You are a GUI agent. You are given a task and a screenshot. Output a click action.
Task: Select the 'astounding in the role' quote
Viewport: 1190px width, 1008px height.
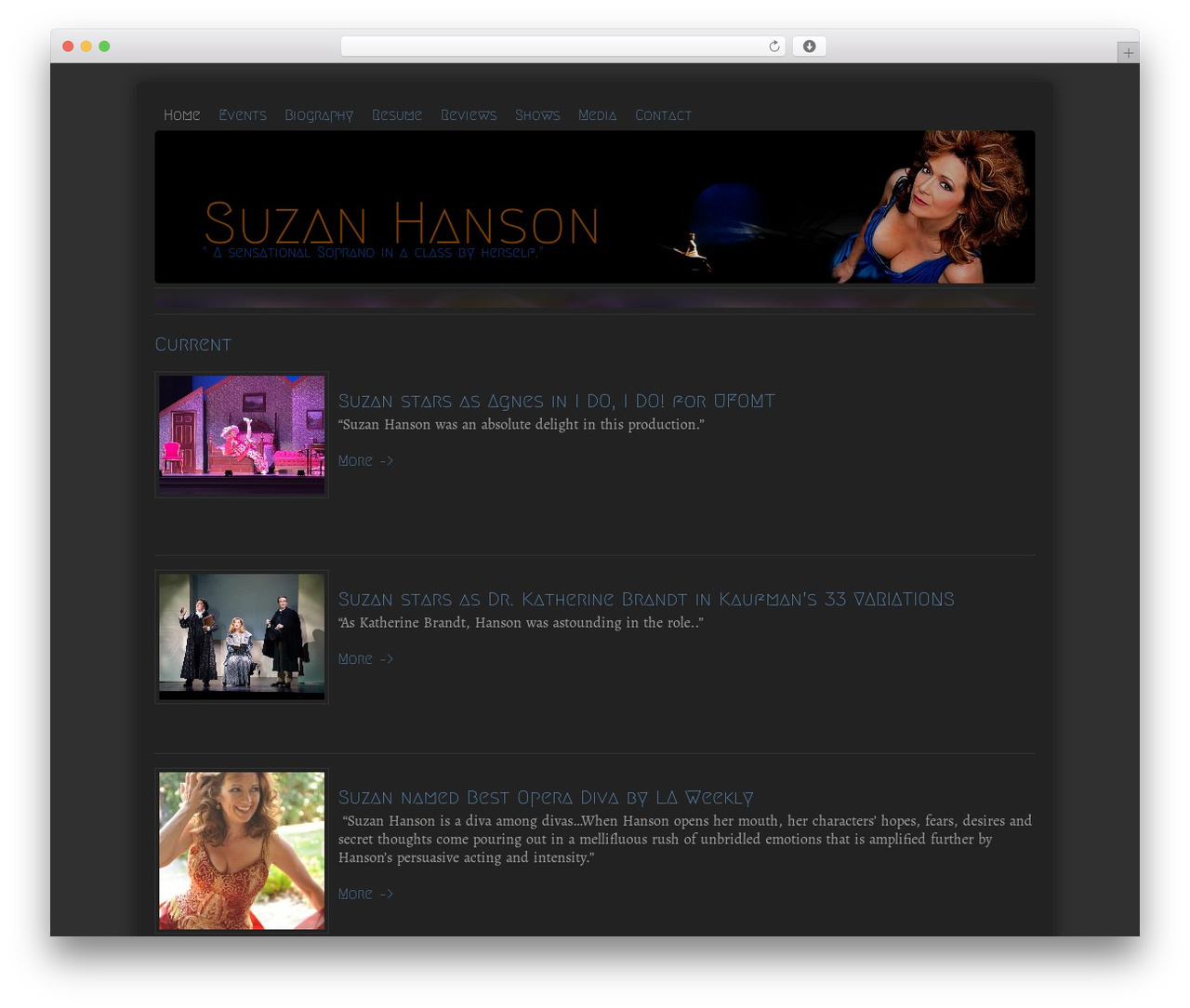tap(521, 623)
